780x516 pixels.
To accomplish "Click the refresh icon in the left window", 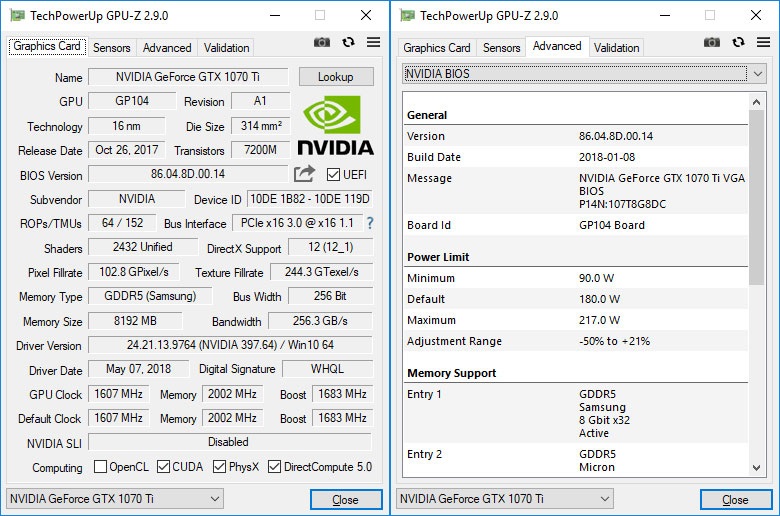I will [x=348, y=42].
